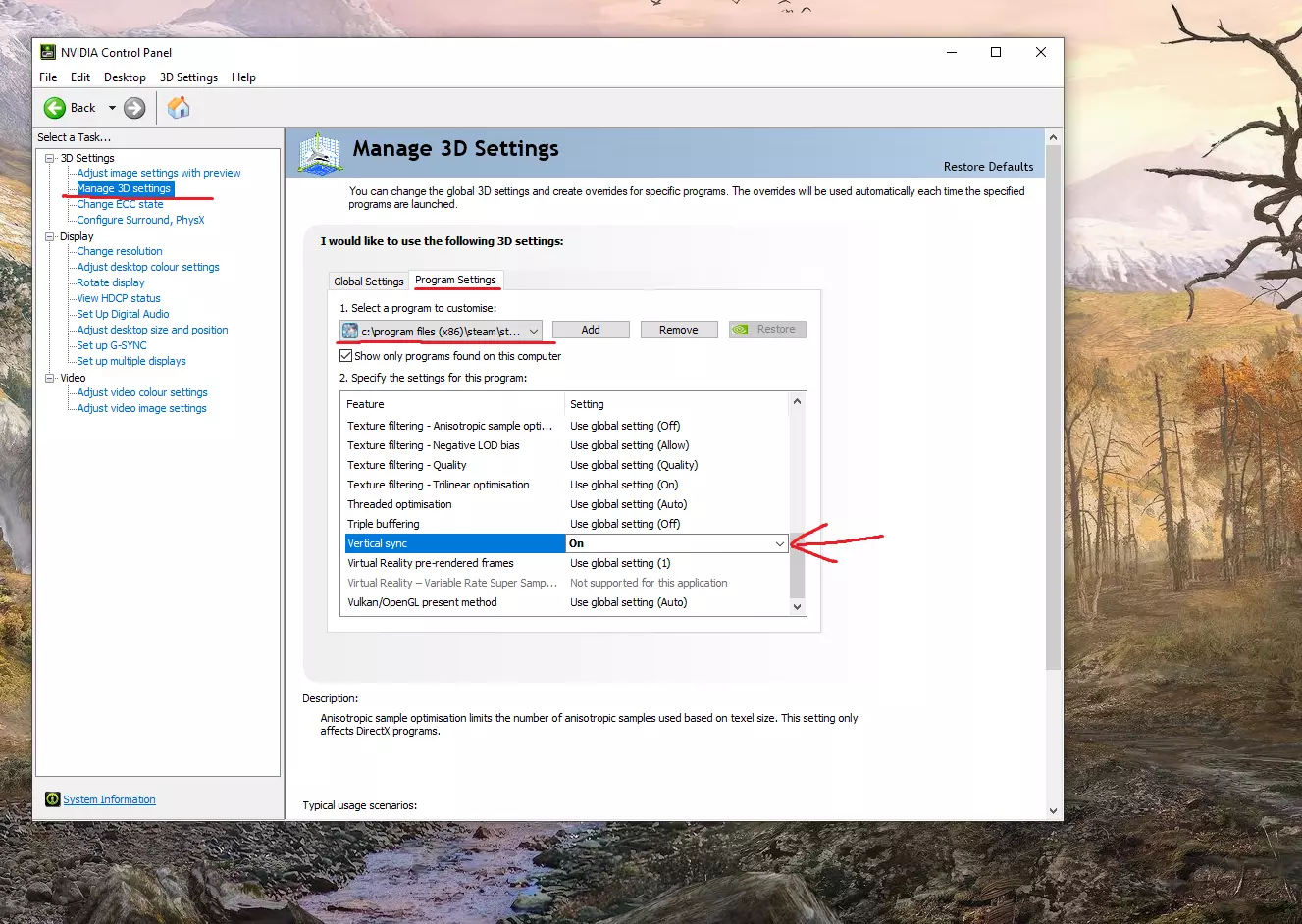The height and width of the screenshot is (924, 1302).
Task: Open the System Information link
Action: pyautogui.click(x=109, y=799)
